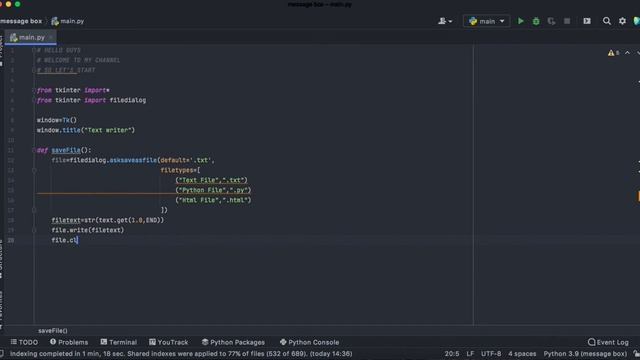Collapse the top comment block fold marker
The height and width of the screenshot is (360, 640).
pyautogui.click(x=34, y=50)
